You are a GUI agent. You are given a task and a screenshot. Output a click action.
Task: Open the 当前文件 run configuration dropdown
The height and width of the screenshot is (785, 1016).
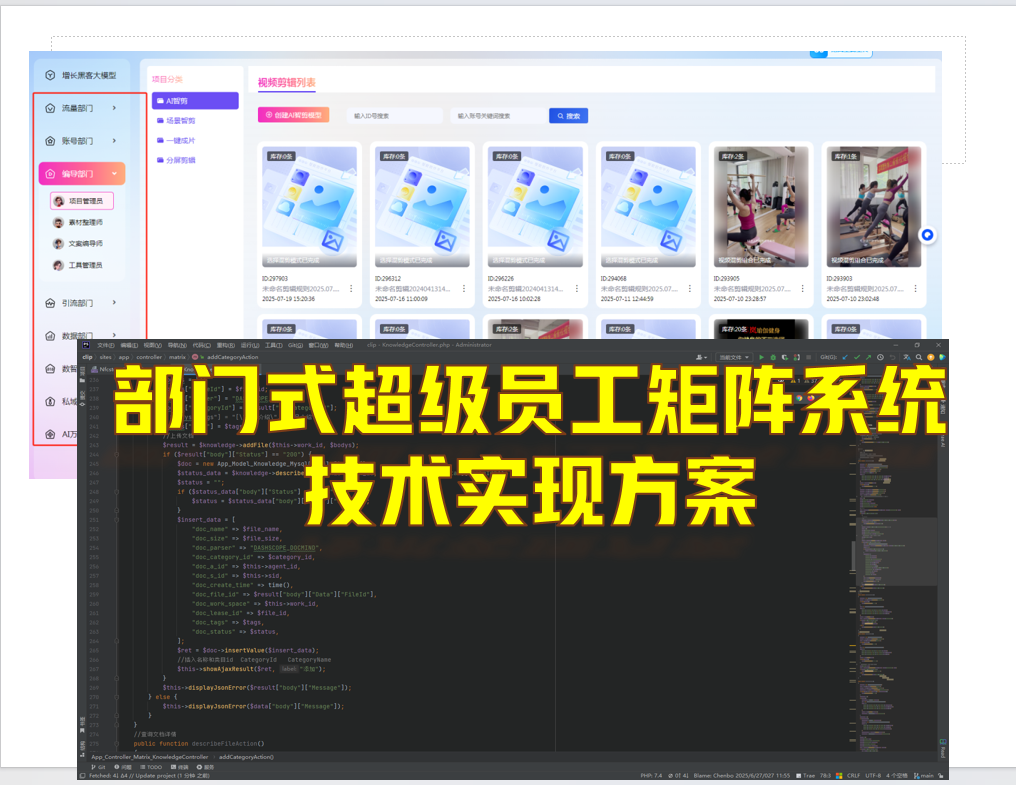[733, 357]
